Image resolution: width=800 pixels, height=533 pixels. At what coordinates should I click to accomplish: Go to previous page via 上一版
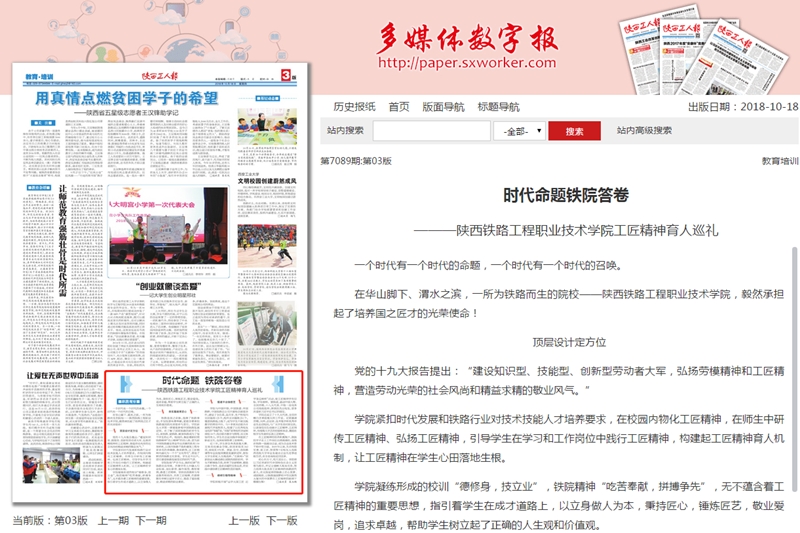click(244, 521)
